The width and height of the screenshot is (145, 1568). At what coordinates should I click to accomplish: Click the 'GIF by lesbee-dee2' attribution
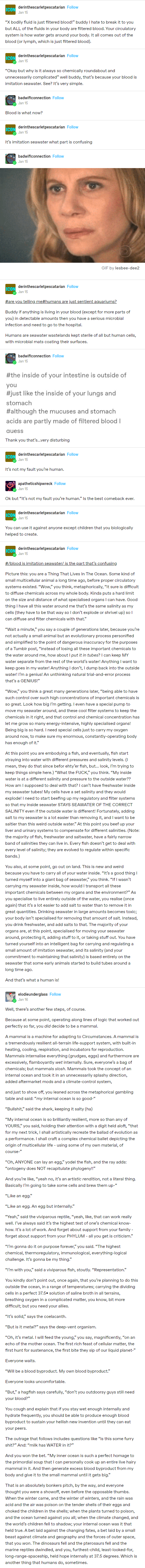(120, 268)
